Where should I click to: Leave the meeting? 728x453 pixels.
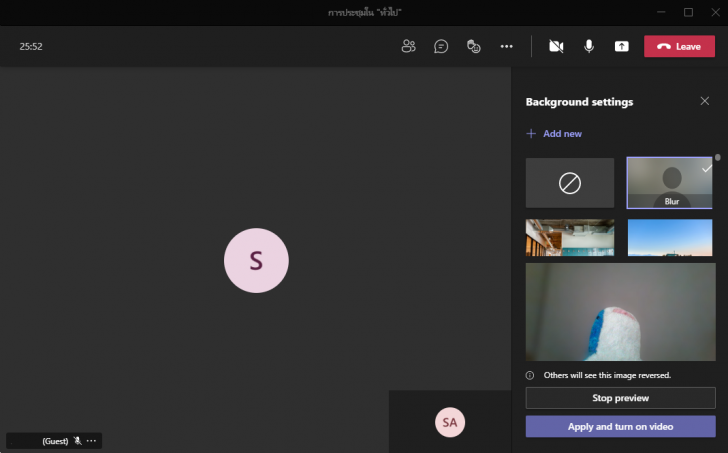(x=679, y=46)
